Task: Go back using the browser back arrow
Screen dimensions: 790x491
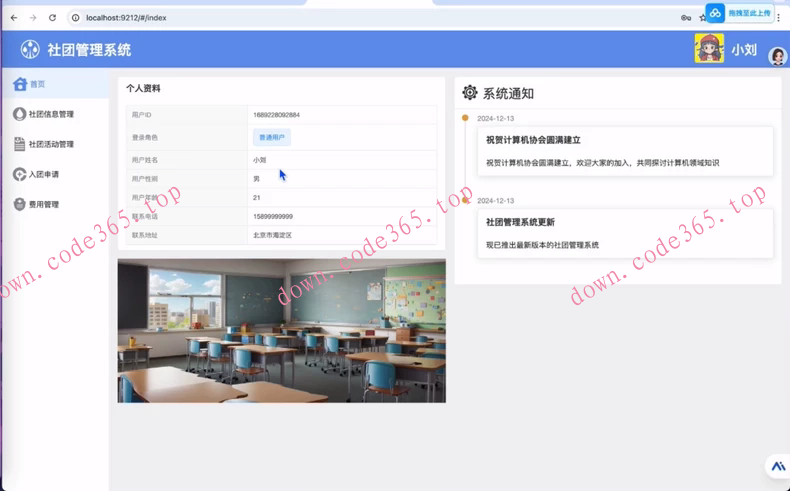Action: click(14, 18)
